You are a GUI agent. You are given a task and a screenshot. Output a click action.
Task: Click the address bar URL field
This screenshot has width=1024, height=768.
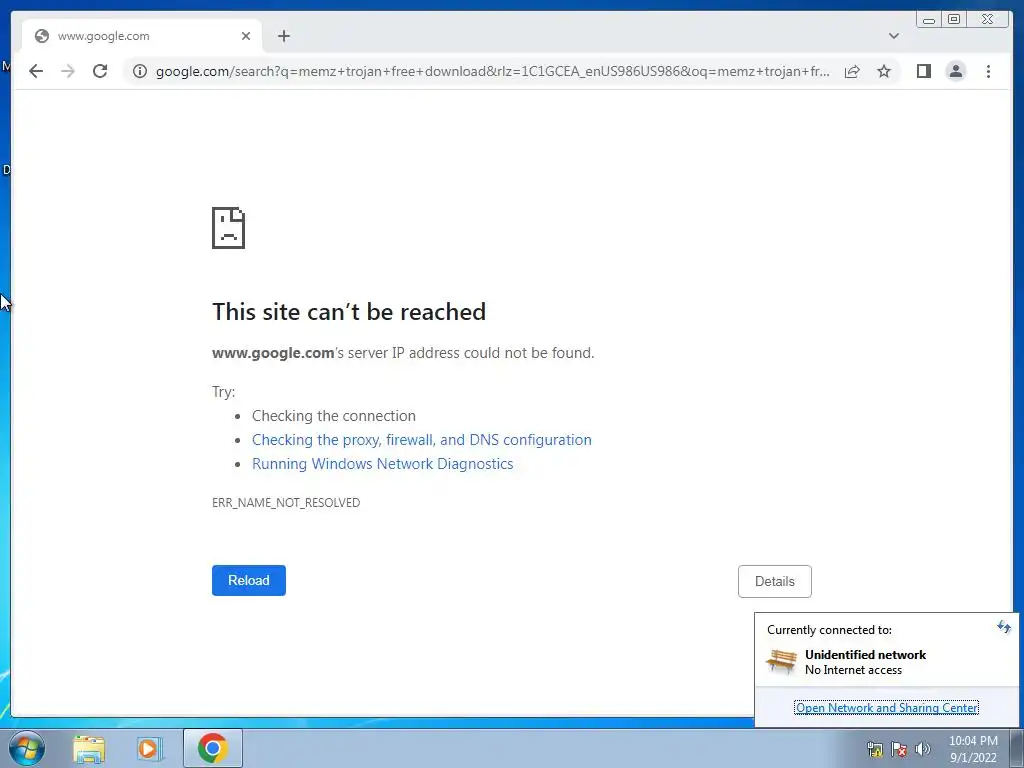493,71
